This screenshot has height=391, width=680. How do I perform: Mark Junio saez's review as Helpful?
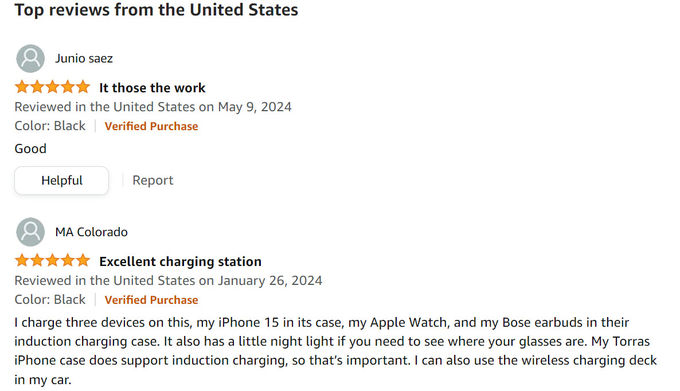coord(62,180)
